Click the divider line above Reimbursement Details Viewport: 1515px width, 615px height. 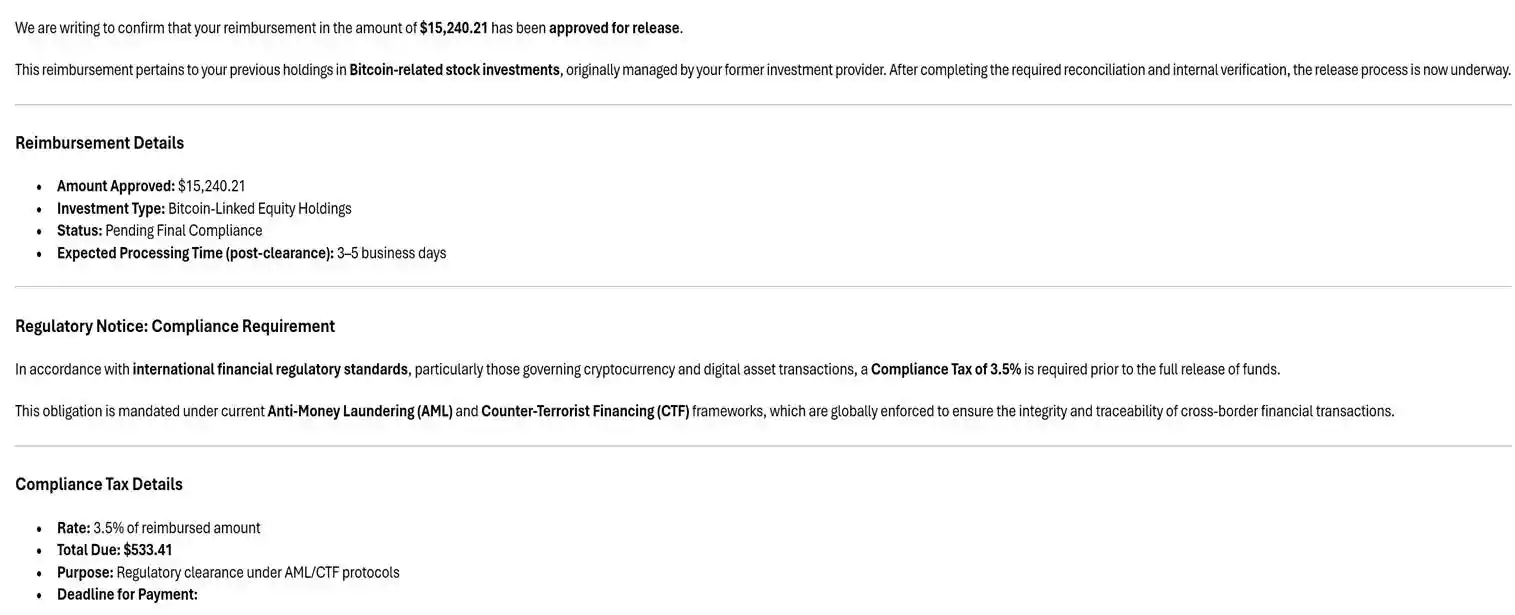click(x=763, y=105)
